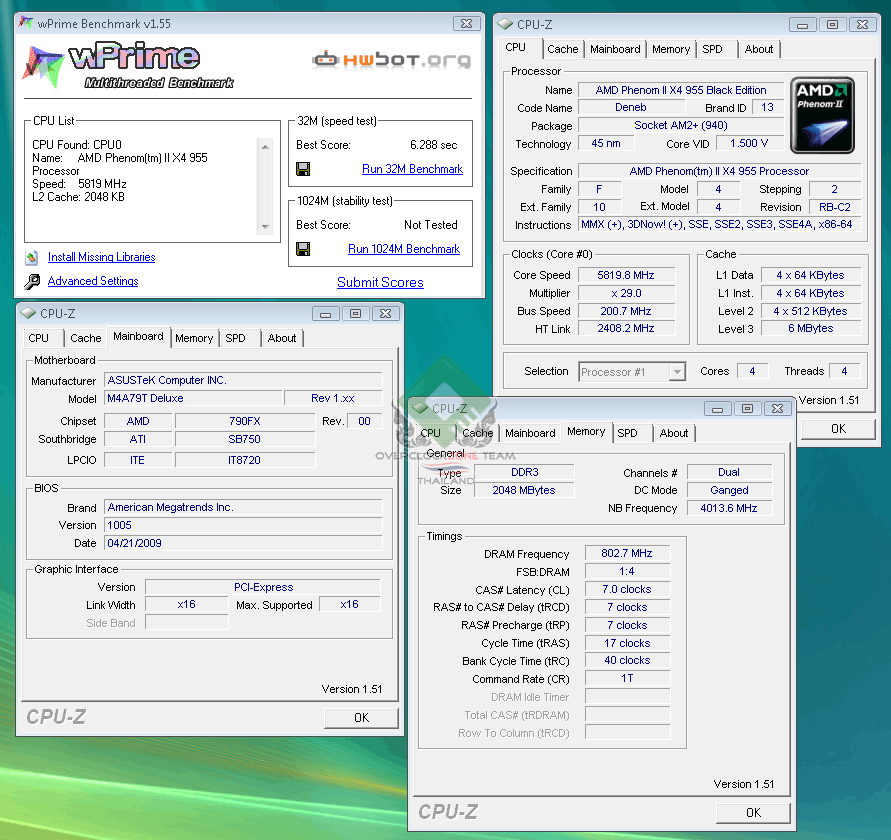Click CPU-Z title icon in processor window
The width and height of the screenshot is (891, 840).
click(505, 24)
